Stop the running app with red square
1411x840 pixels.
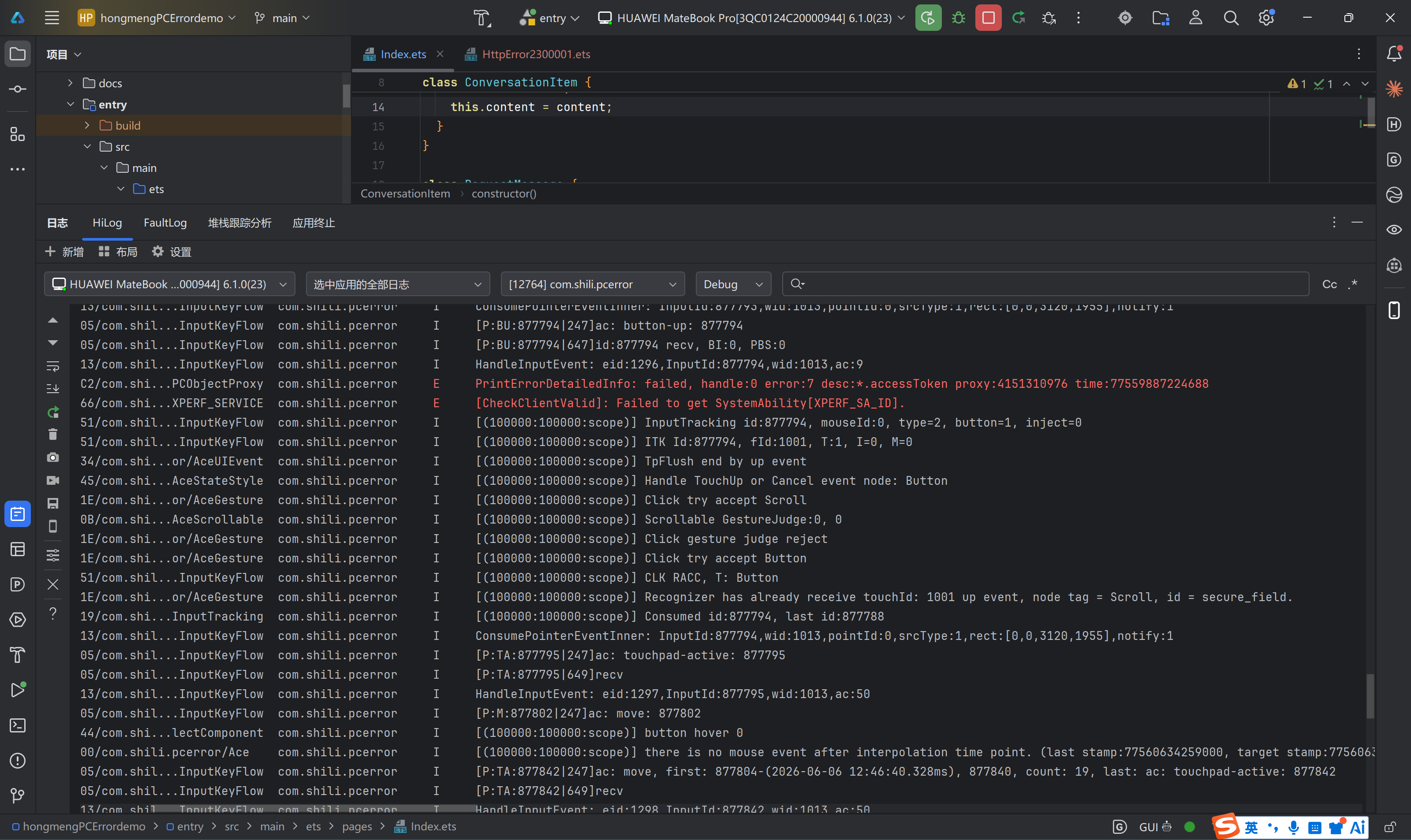tap(988, 18)
